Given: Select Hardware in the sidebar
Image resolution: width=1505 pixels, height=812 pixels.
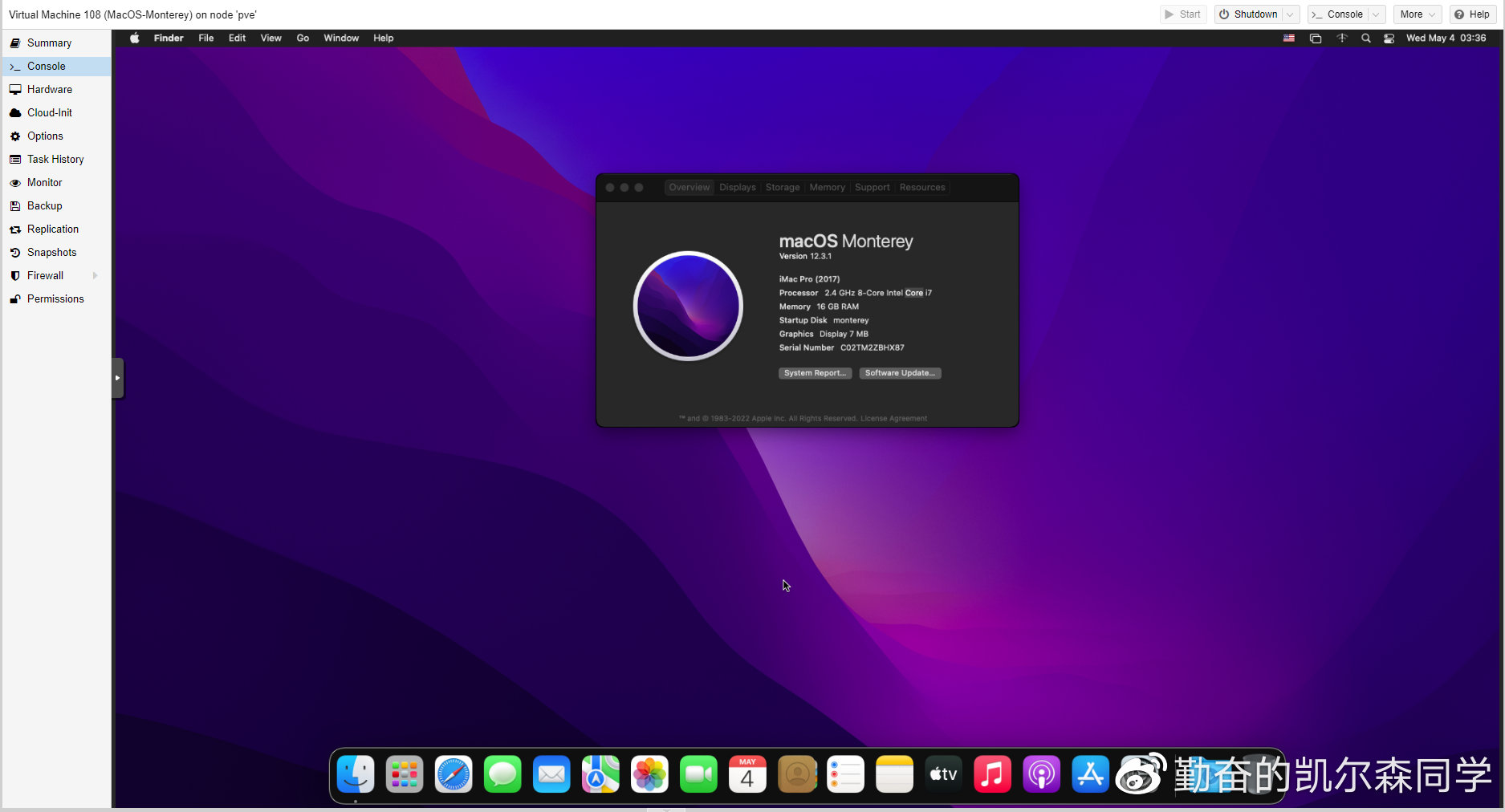Looking at the screenshot, I should (57, 89).
